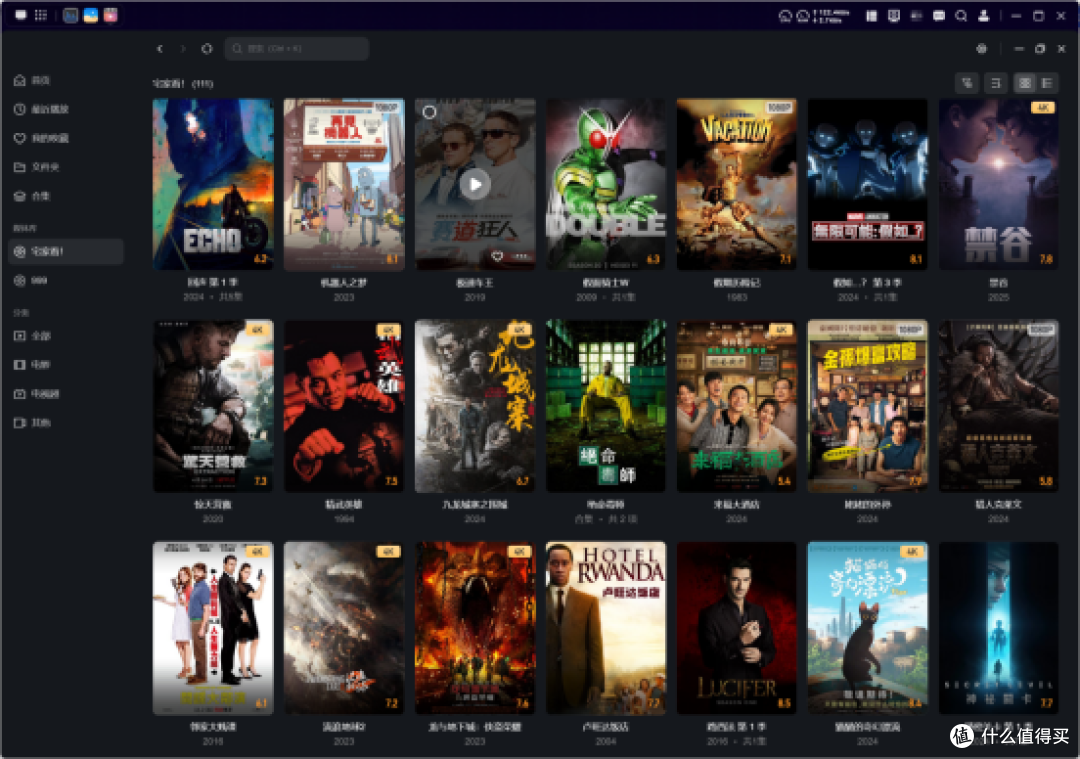This screenshot has height=759, width=1080.
Task: Open the Secret Level blue-door poster
Action: 998,627
